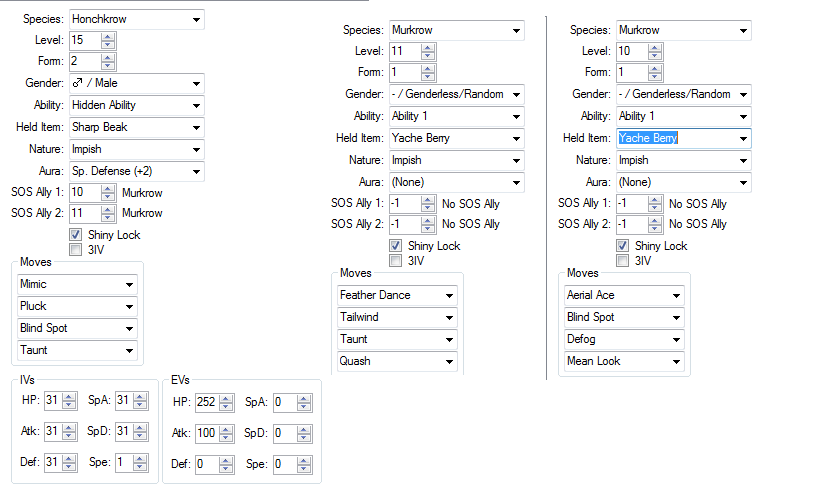Image resolution: width=820 pixels, height=501 pixels.
Task: Enable 3IV checkbox for level 11 Murkrow
Action: pos(396,261)
